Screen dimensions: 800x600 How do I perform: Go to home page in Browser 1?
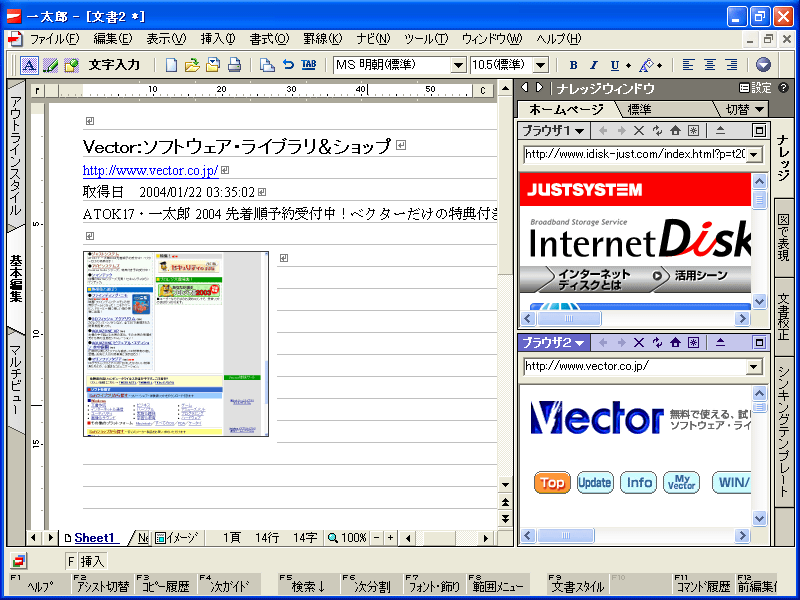(x=676, y=131)
